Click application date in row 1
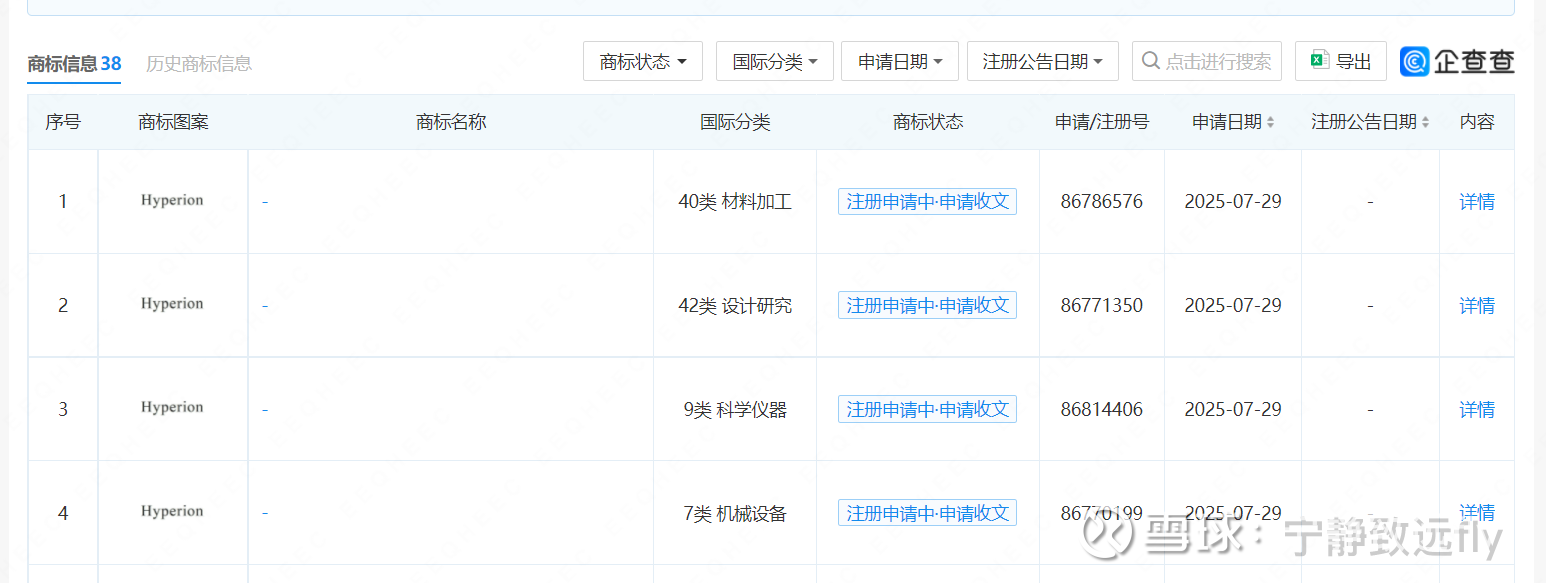The image size is (1546, 583). (x=1233, y=201)
